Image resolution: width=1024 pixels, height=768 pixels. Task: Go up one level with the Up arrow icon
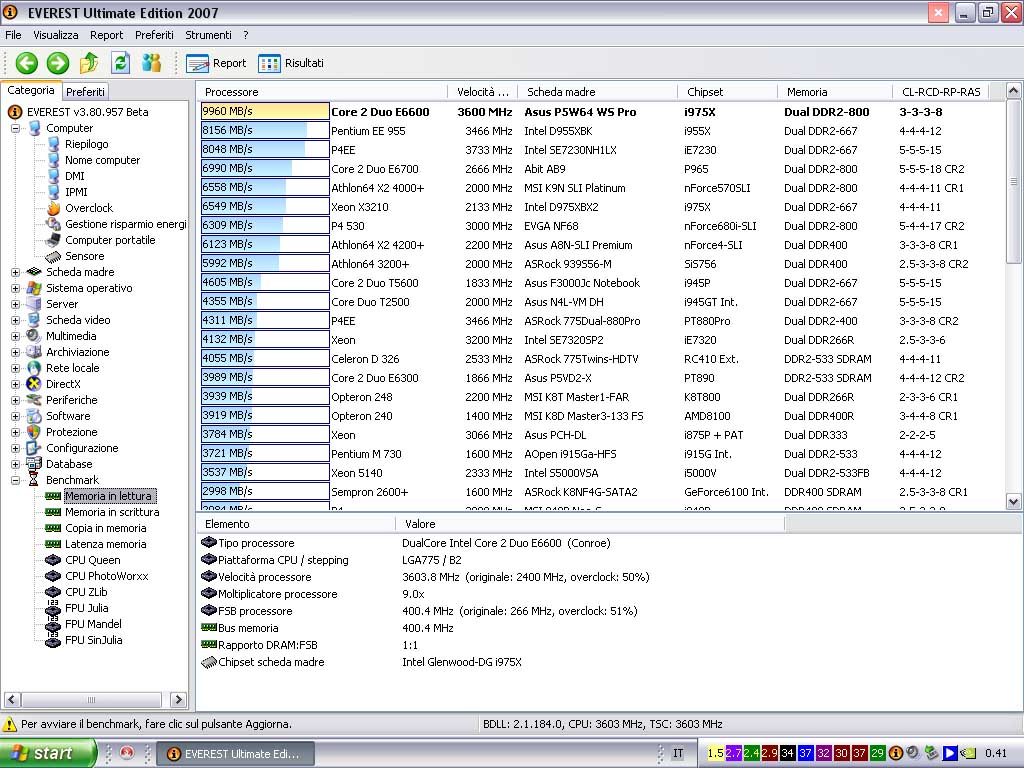[89, 63]
